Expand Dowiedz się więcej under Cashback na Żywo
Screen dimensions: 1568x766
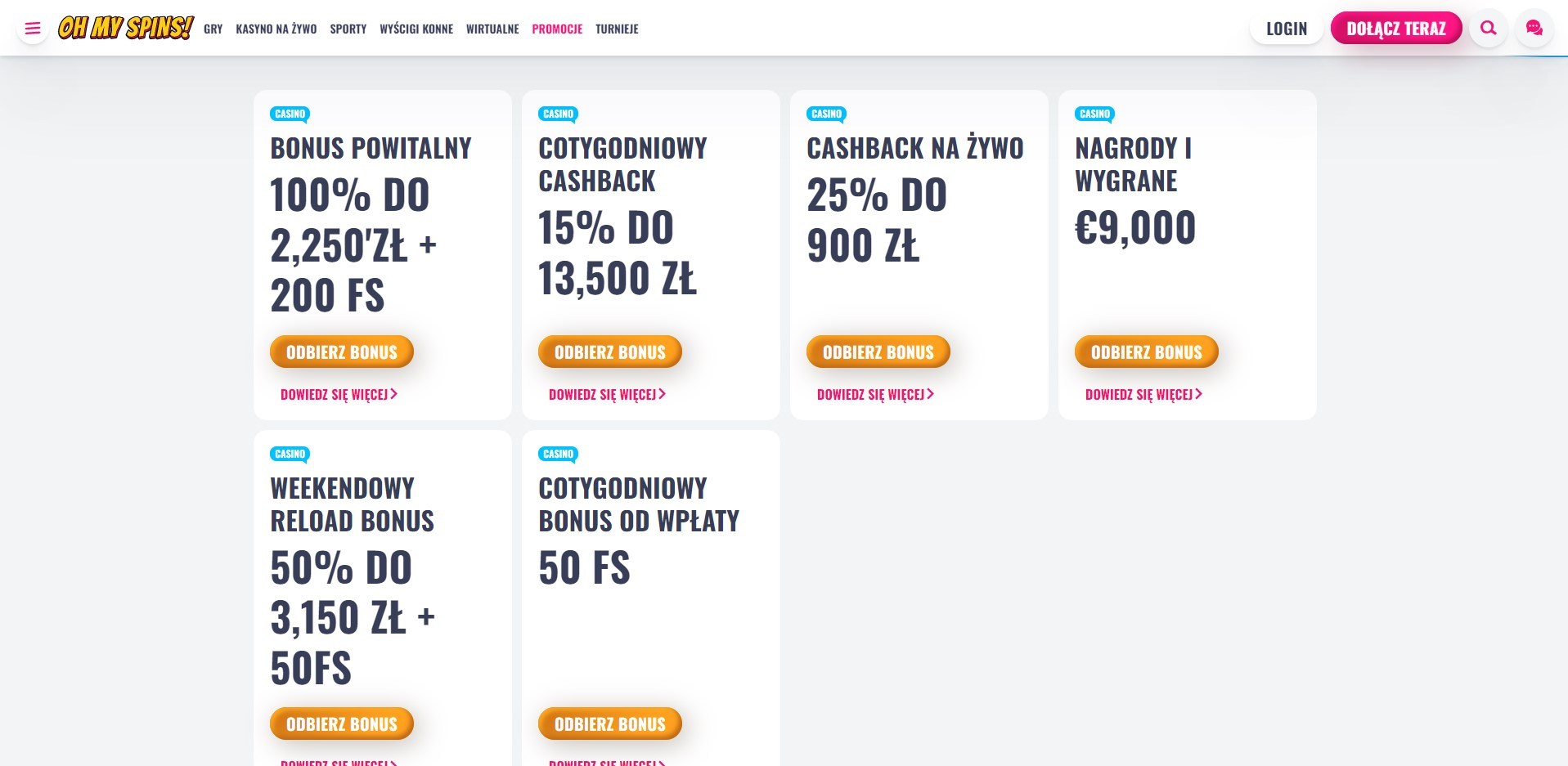click(x=875, y=394)
